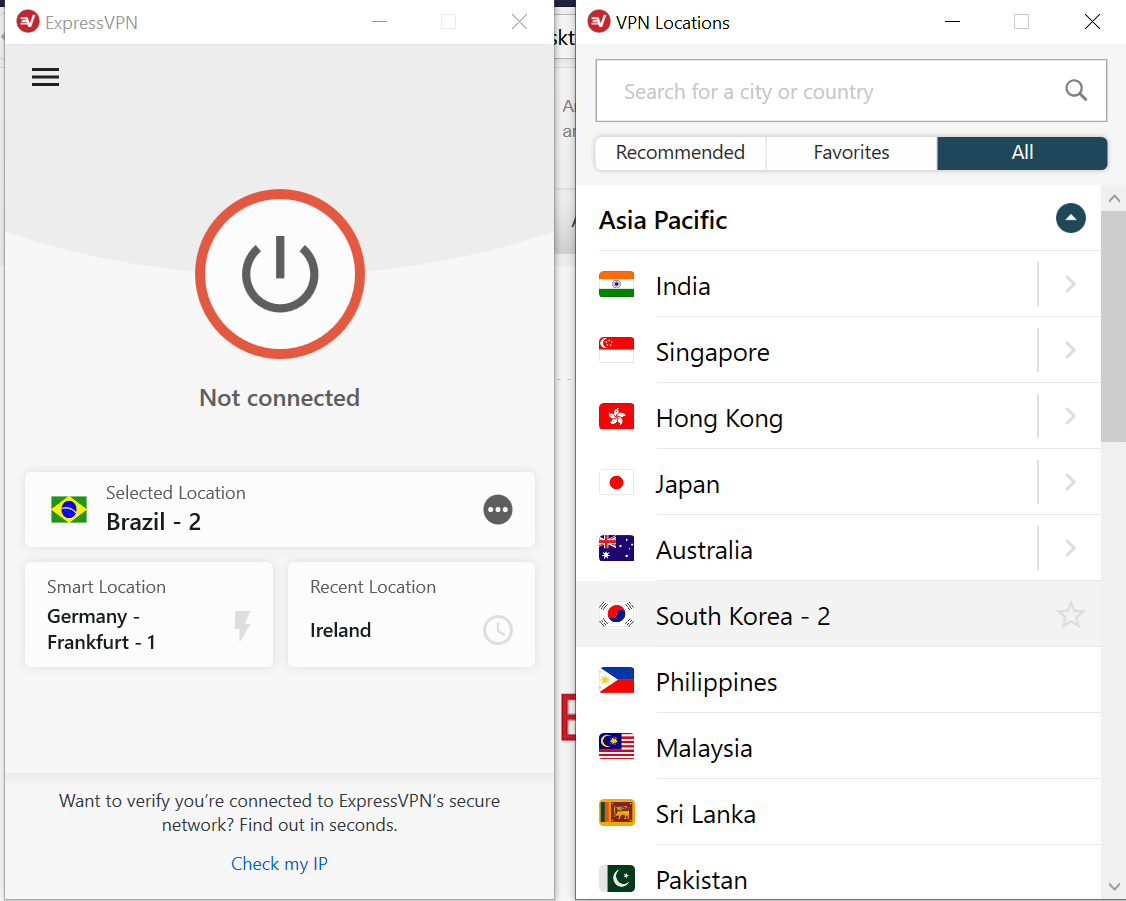1126x901 pixels.
Task: Switch to the All tab
Action: pos(1022,153)
